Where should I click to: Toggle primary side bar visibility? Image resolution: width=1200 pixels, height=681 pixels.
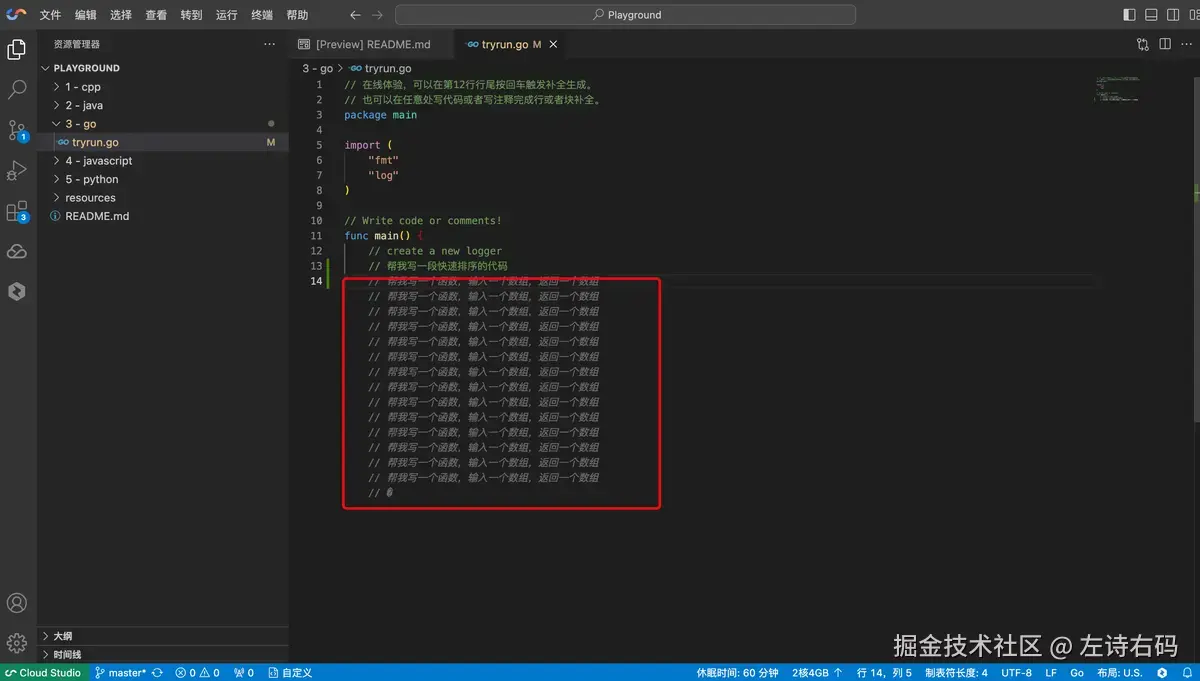coord(1129,15)
